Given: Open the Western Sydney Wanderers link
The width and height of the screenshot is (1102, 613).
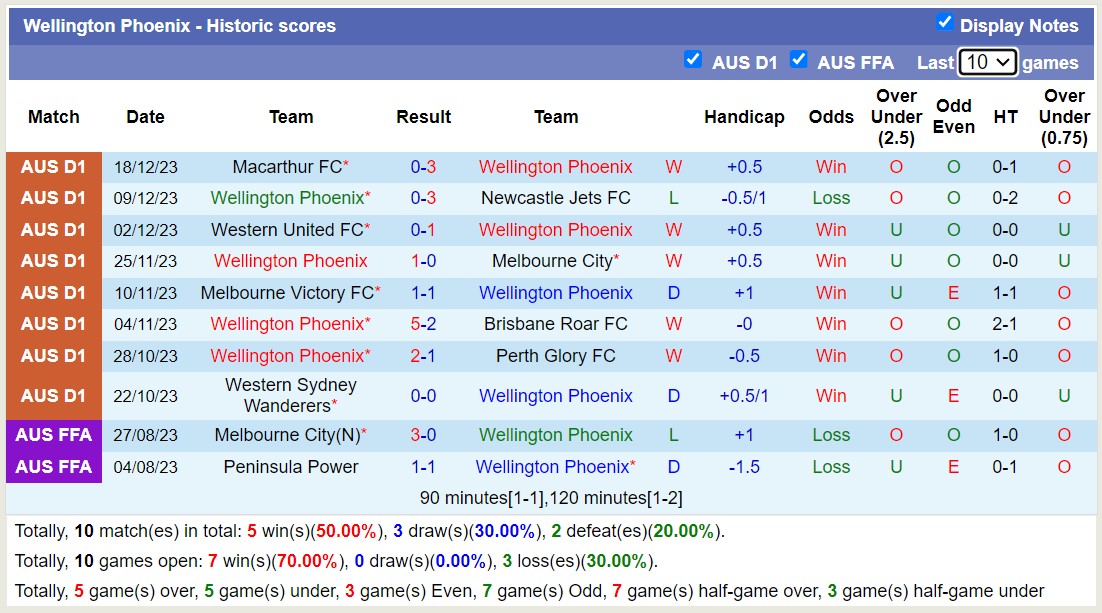Looking at the screenshot, I should tap(288, 395).
